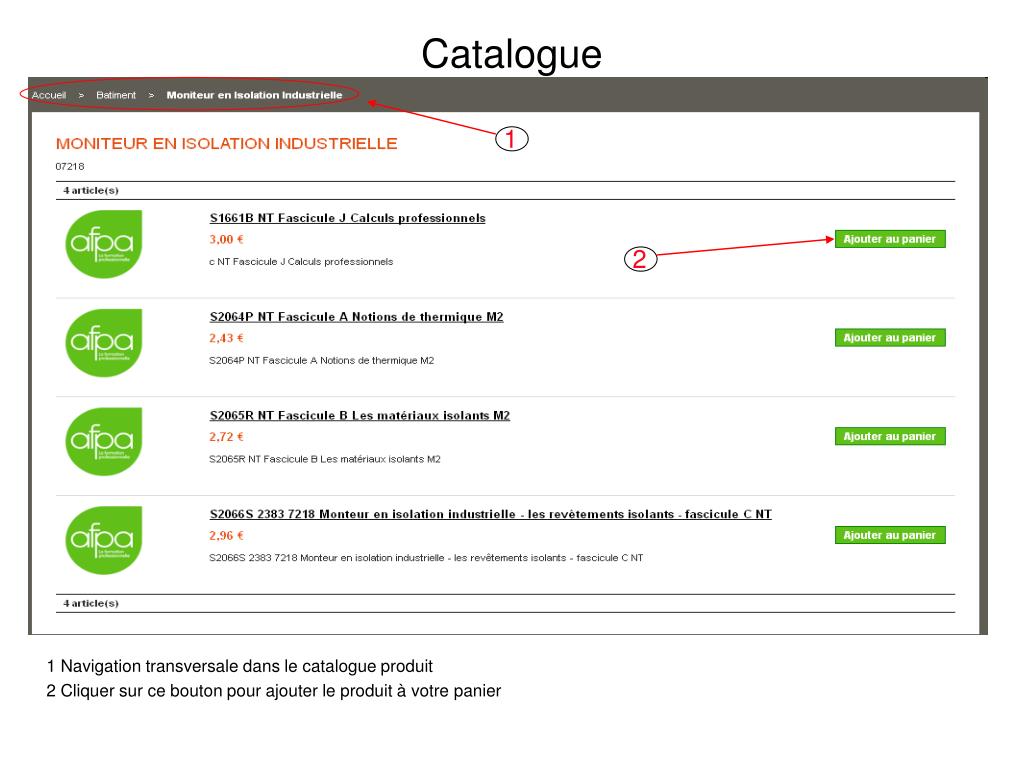Click the afpa logo for Fascicule J
1024x768 pixels.
(104, 244)
